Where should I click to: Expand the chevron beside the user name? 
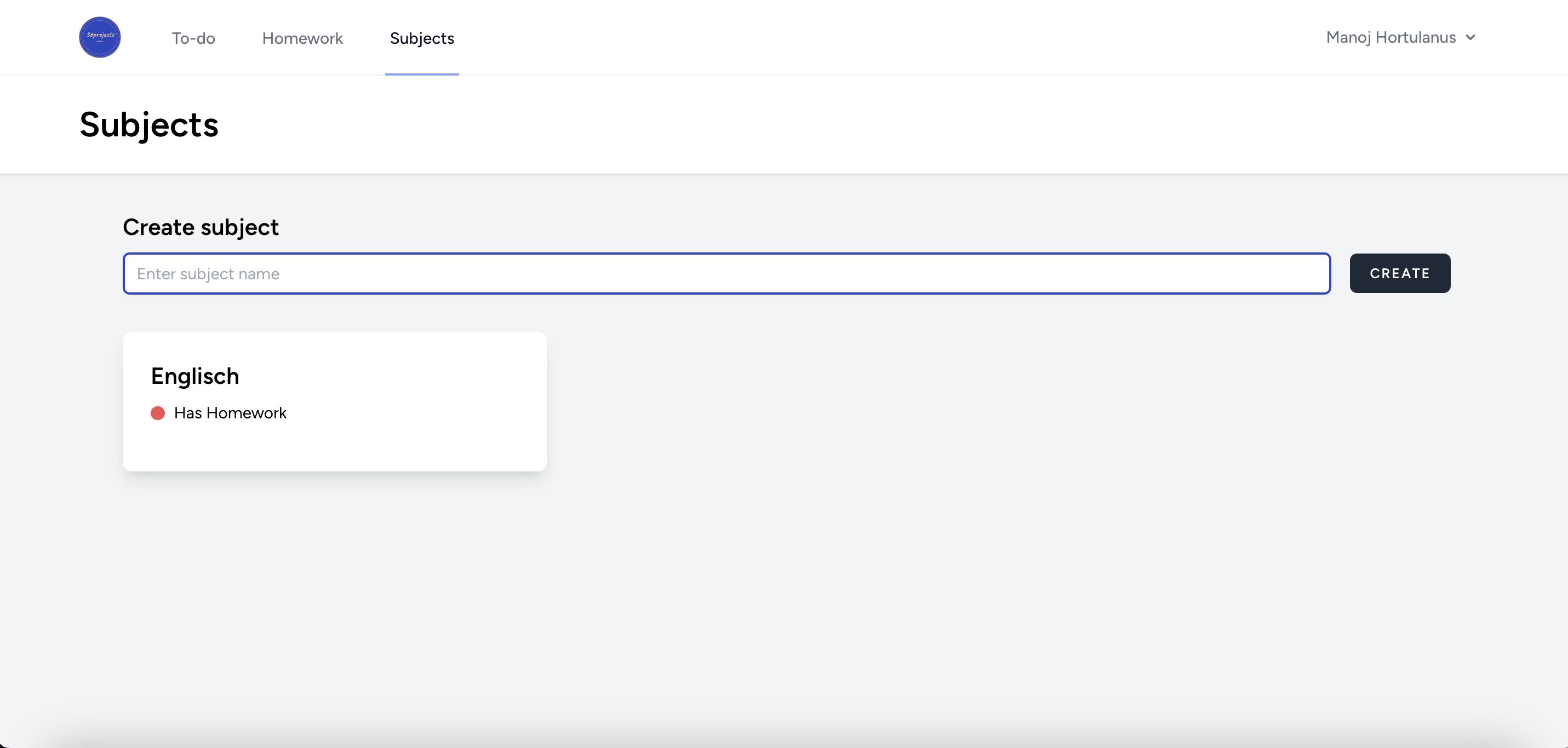pyautogui.click(x=1470, y=38)
